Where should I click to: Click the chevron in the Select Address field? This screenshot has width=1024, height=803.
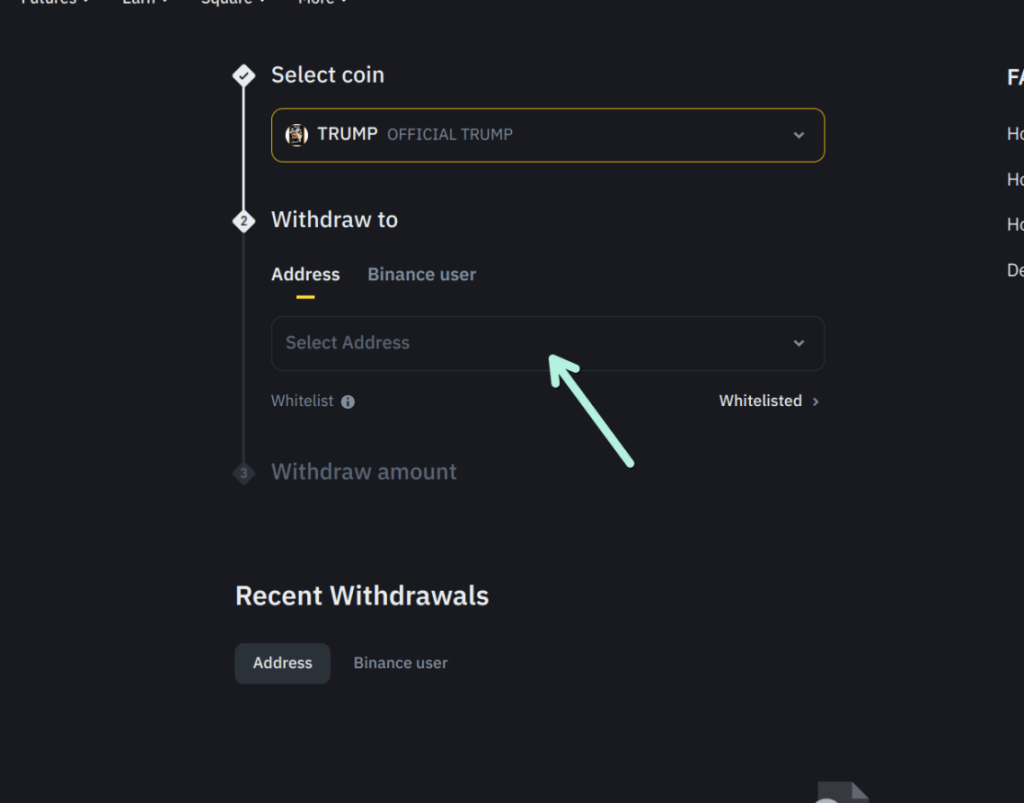[x=799, y=343]
